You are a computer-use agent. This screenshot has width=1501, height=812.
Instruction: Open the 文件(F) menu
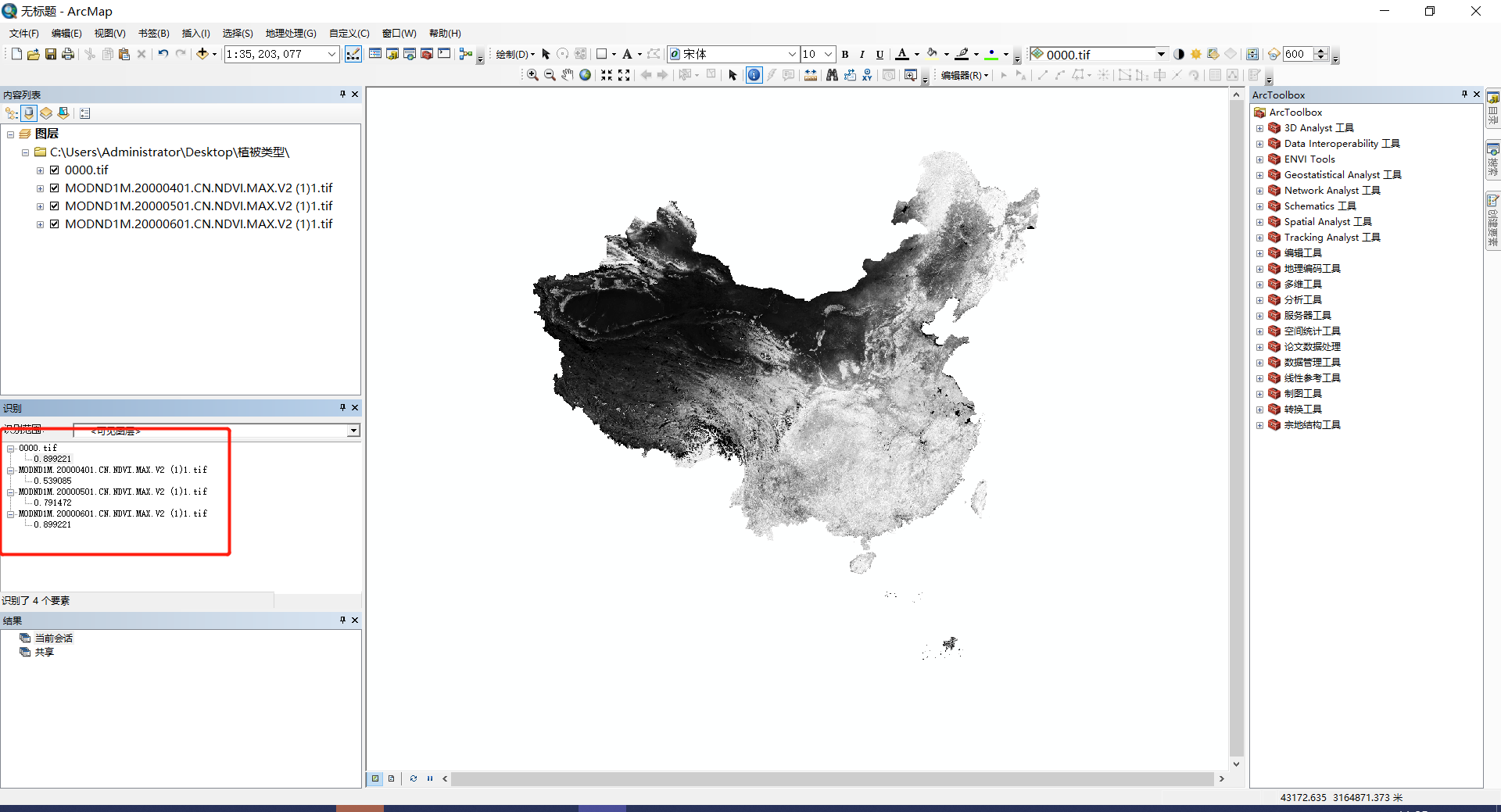(23, 33)
